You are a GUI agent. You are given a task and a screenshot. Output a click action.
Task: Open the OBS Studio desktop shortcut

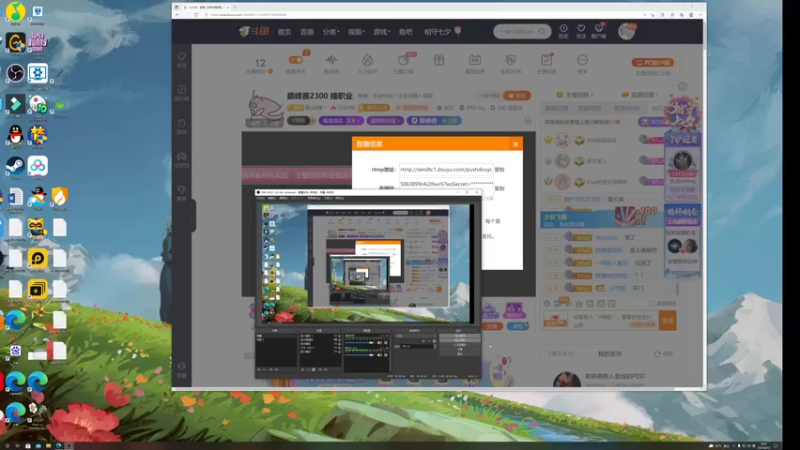(x=15, y=73)
